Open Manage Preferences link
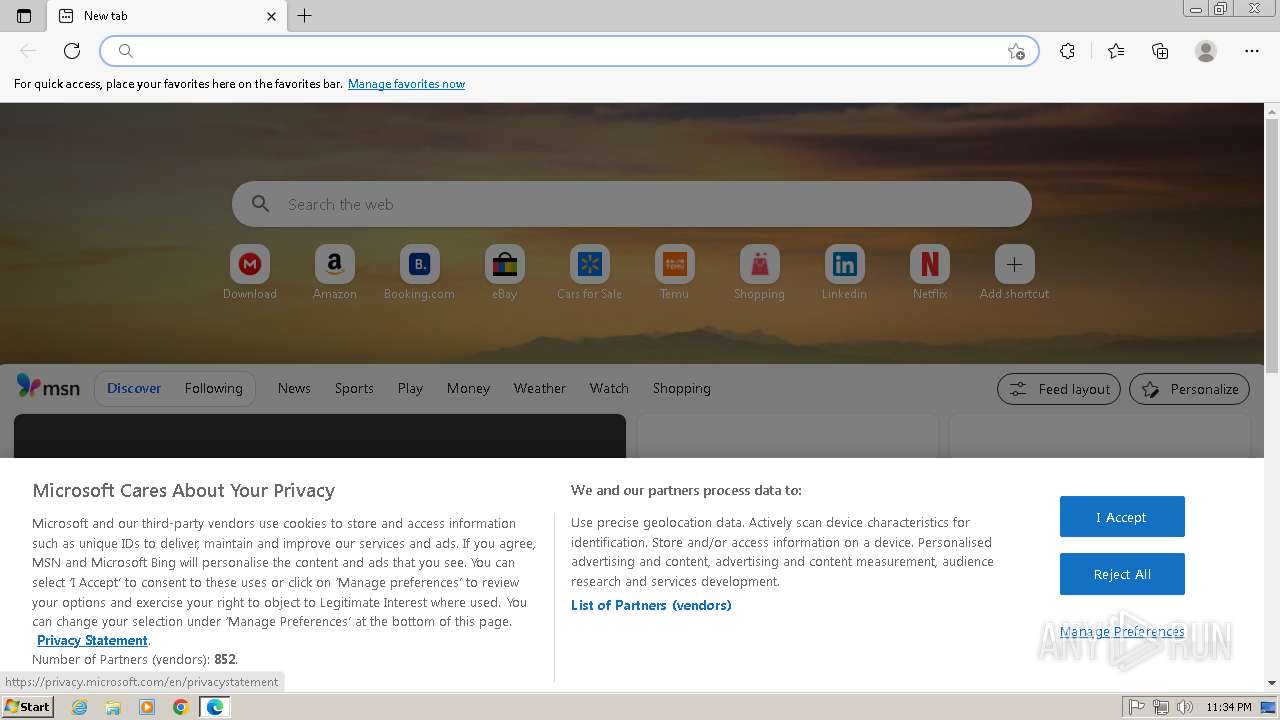 point(1122,631)
